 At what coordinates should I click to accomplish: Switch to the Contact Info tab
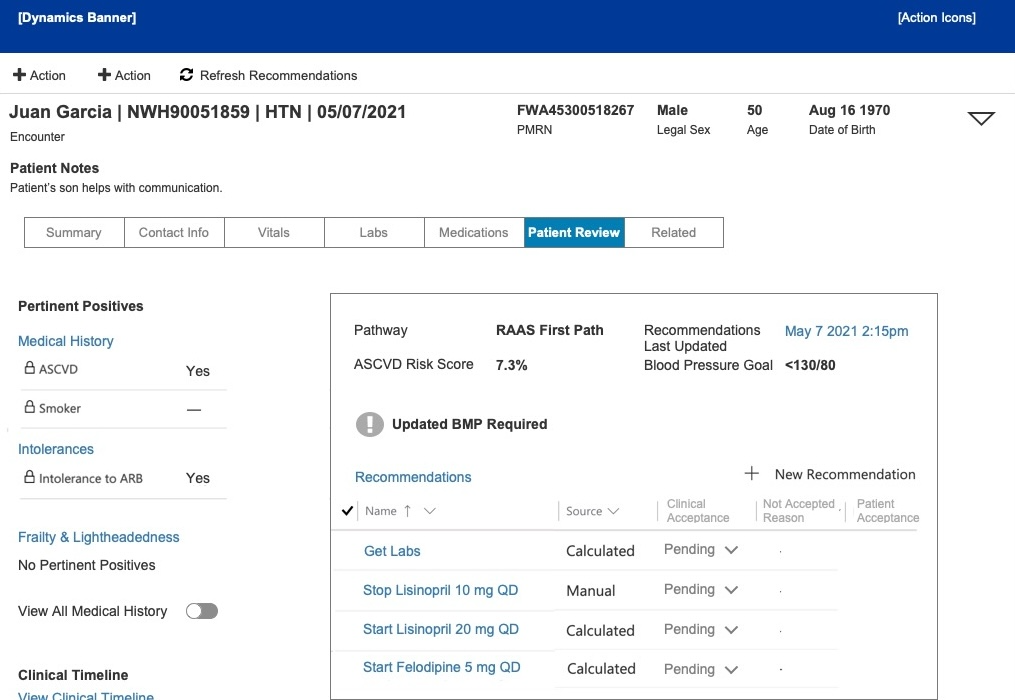(x=173, y=232)
